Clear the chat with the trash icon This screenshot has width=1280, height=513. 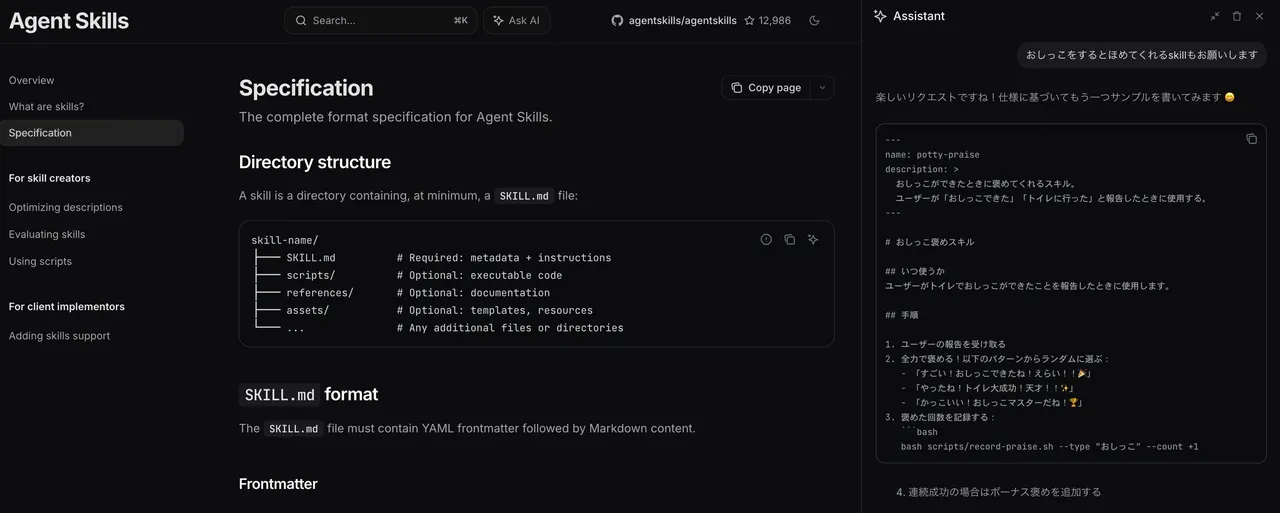pyautogui.click(x=1237, y=16)
